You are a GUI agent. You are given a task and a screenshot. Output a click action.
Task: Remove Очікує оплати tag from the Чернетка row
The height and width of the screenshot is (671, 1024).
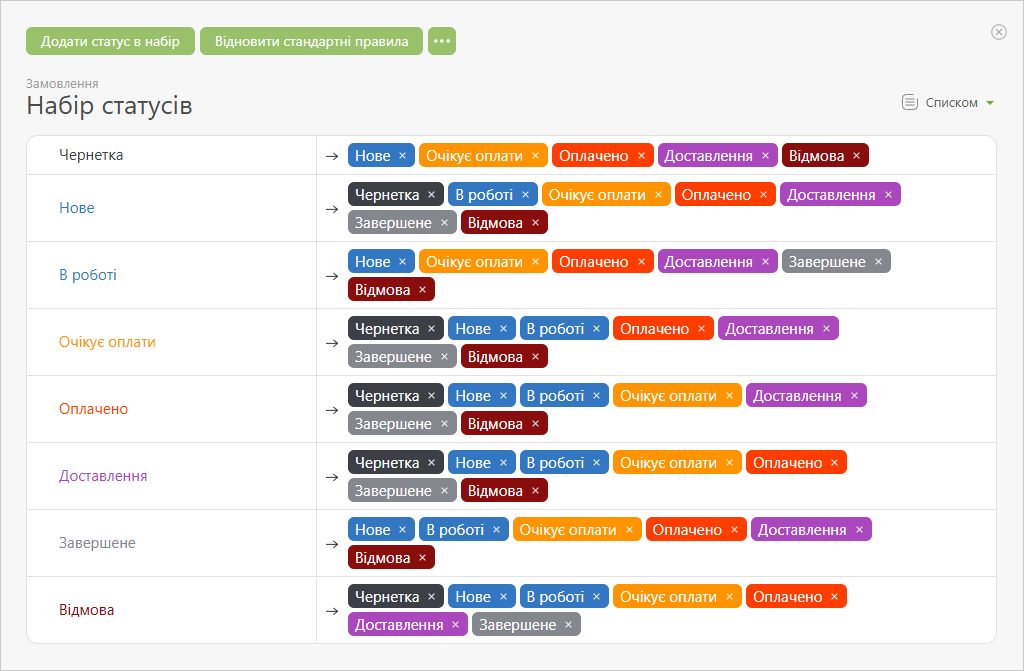click(x=536, y=155)
